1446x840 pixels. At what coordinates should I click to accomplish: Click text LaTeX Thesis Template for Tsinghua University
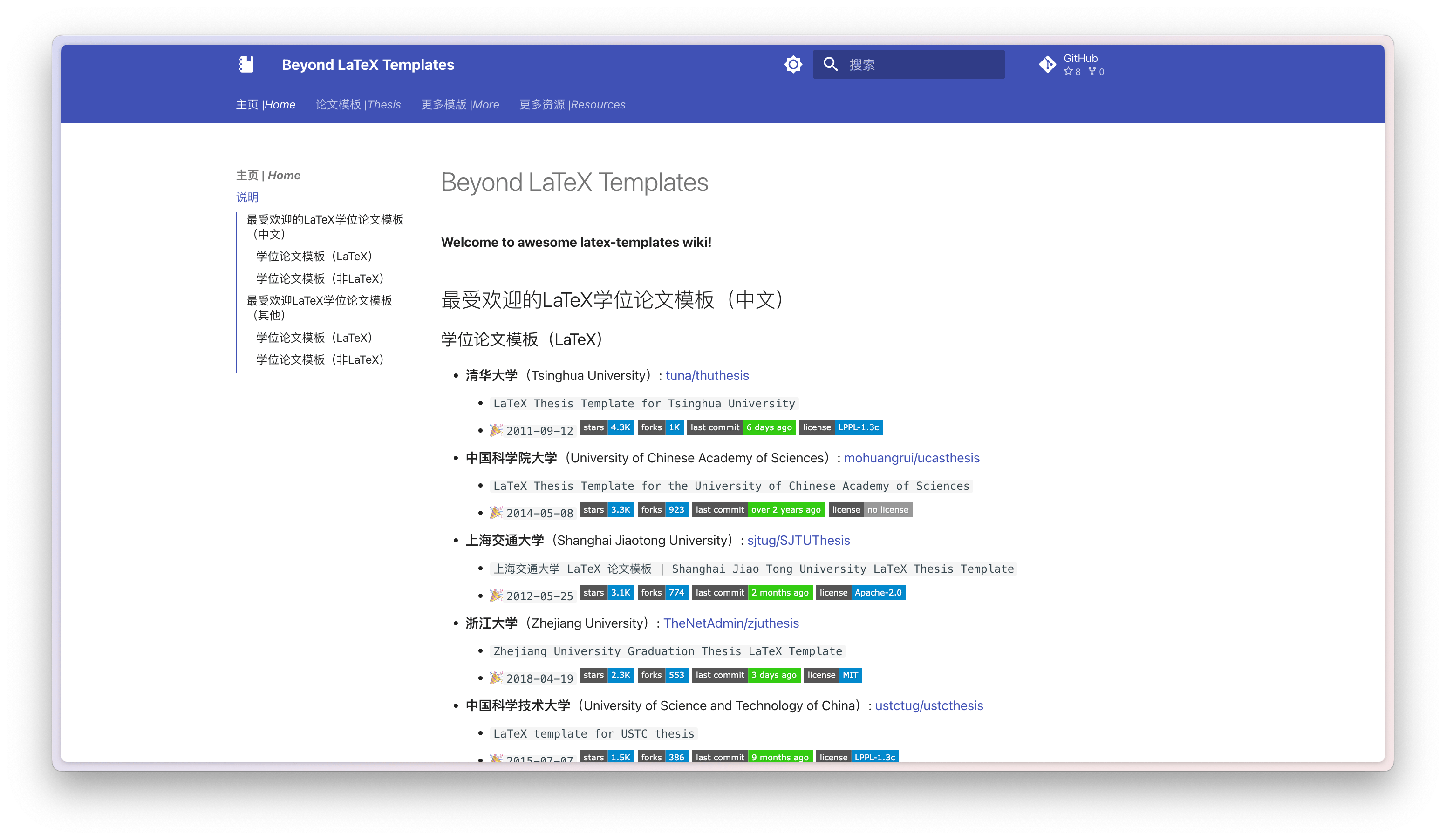tap(644, 404)
